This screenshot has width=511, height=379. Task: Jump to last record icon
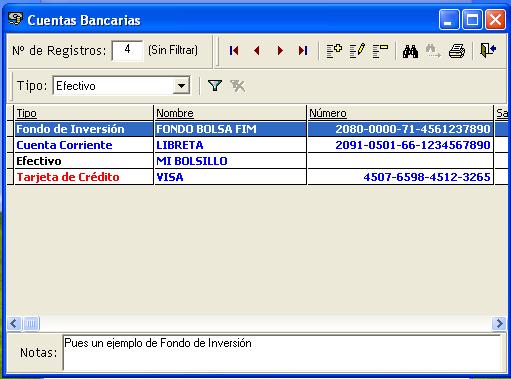(x=303, y=51)
